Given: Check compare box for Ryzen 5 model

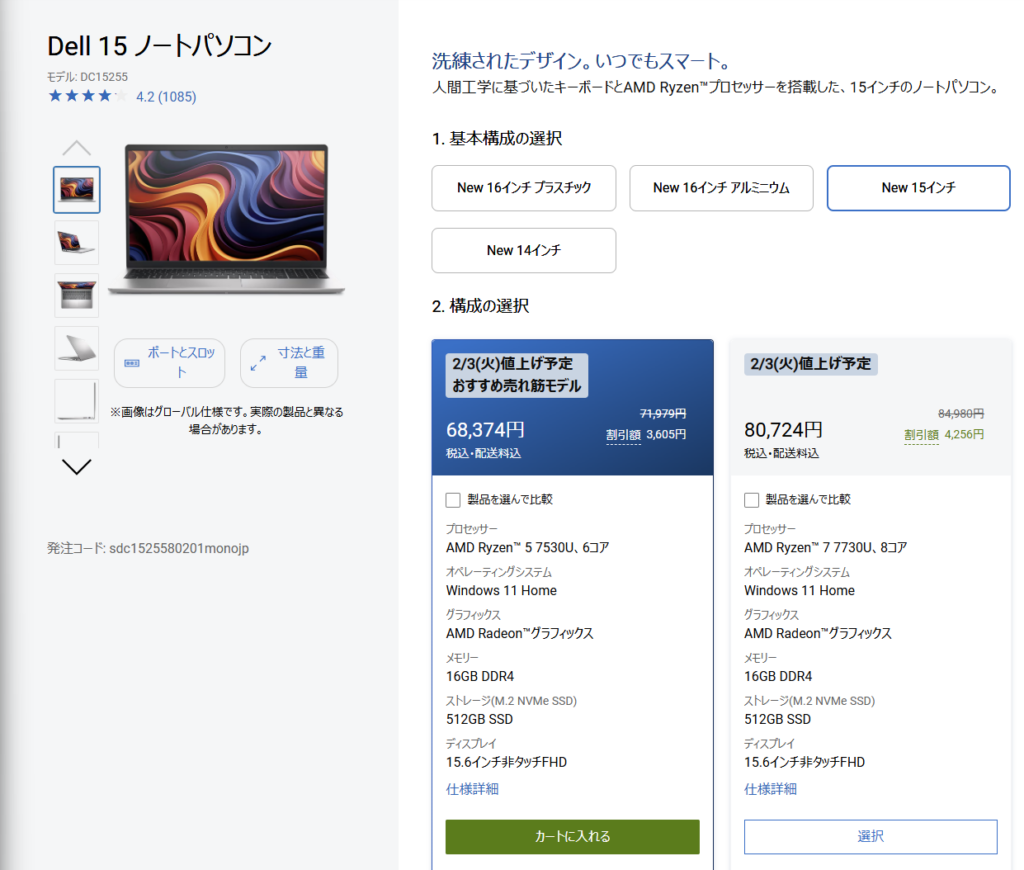Looking at the screenshot, I should tap(453, 500).
